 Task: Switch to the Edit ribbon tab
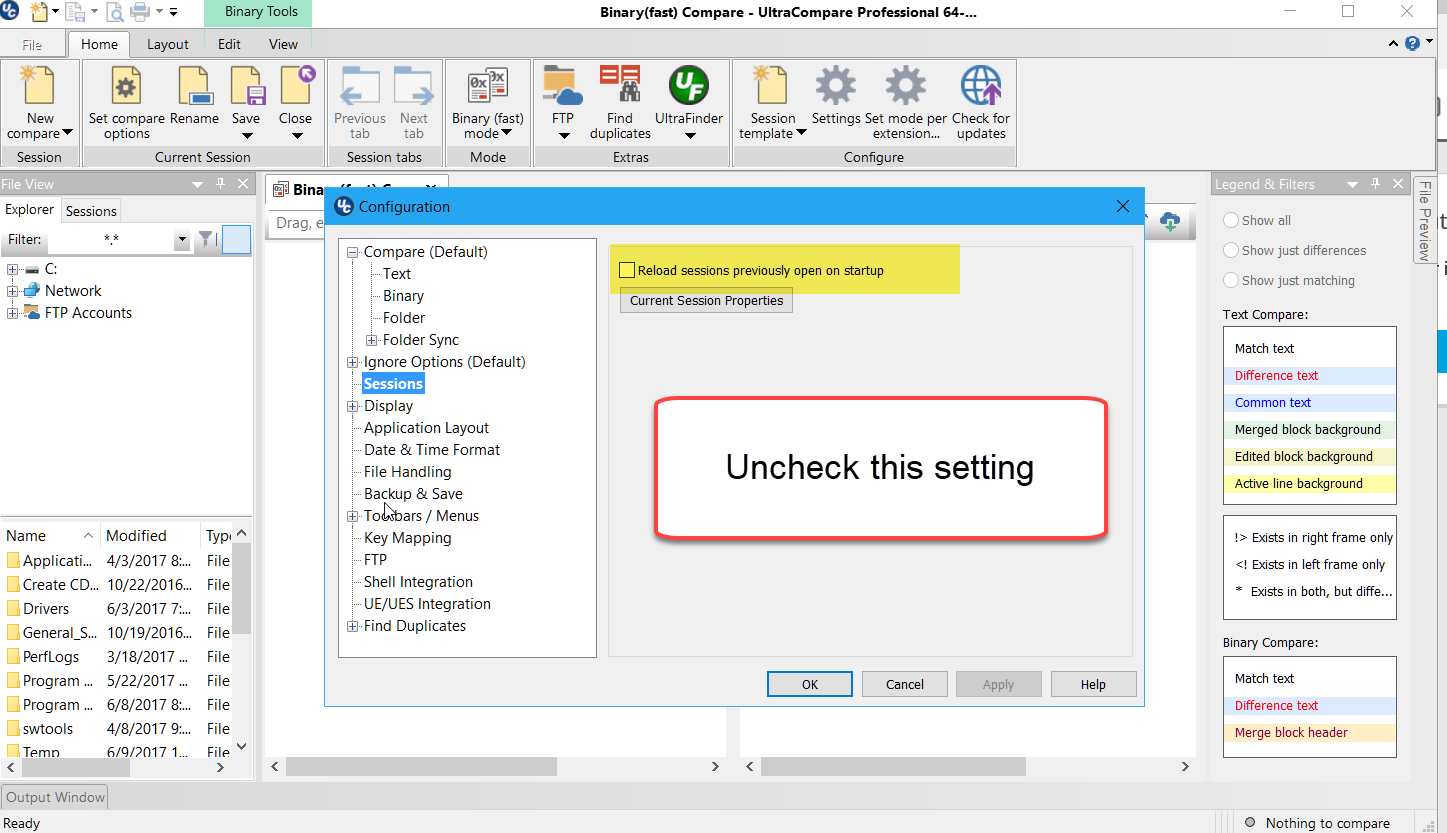coord(229,44)
